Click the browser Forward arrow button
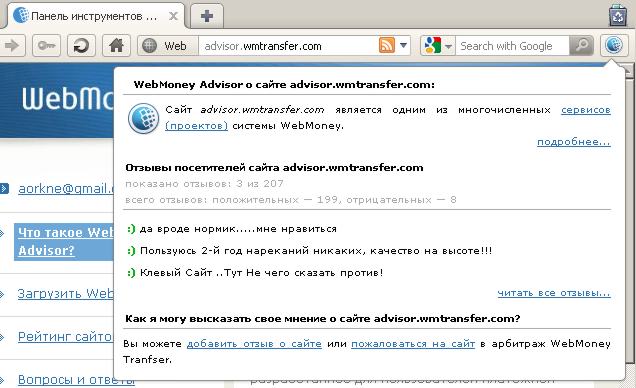This screenshot has width=636, height=388. pyautogui.click(x=12, y=45)
